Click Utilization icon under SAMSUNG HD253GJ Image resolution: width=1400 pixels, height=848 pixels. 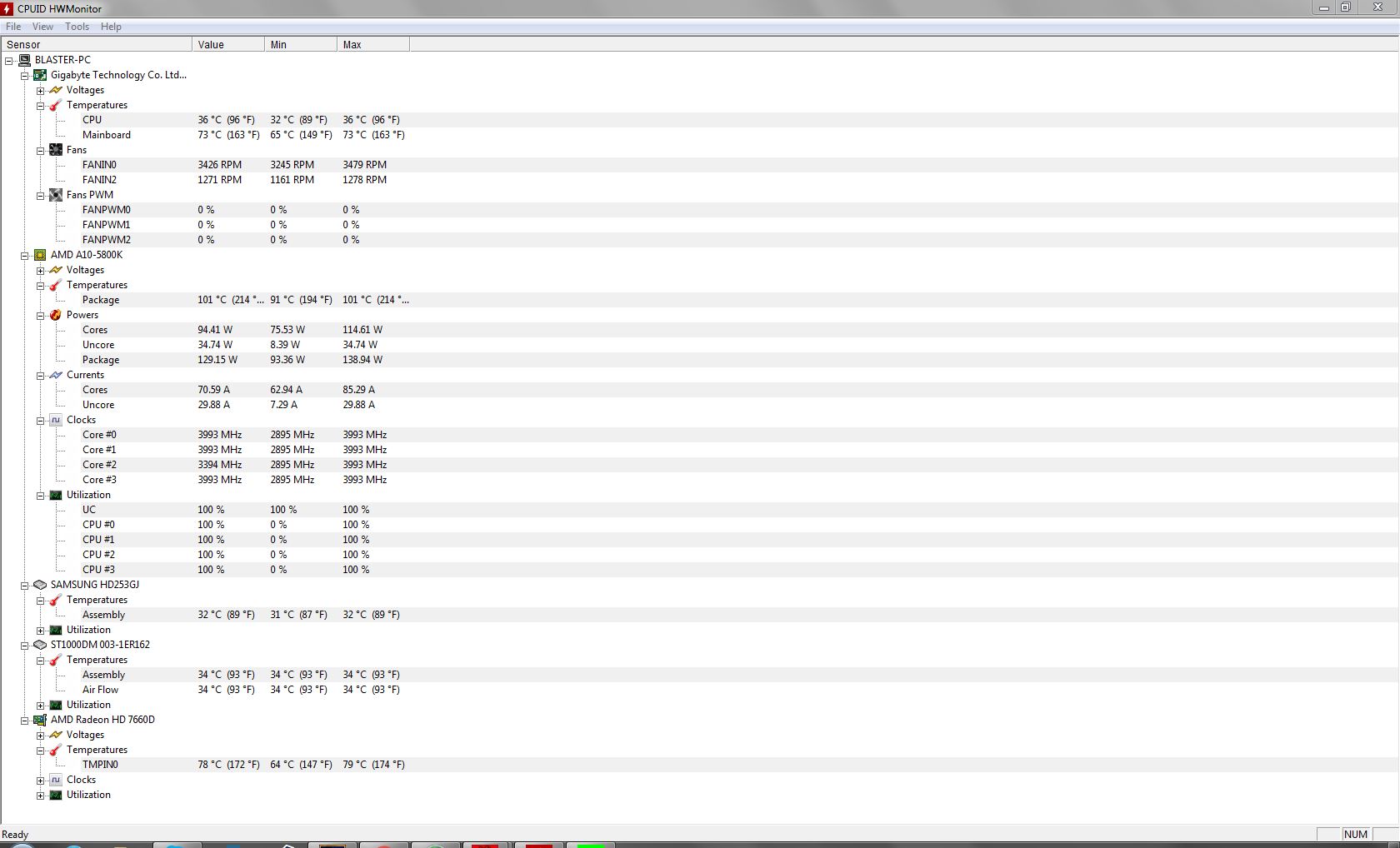(56, 630)
